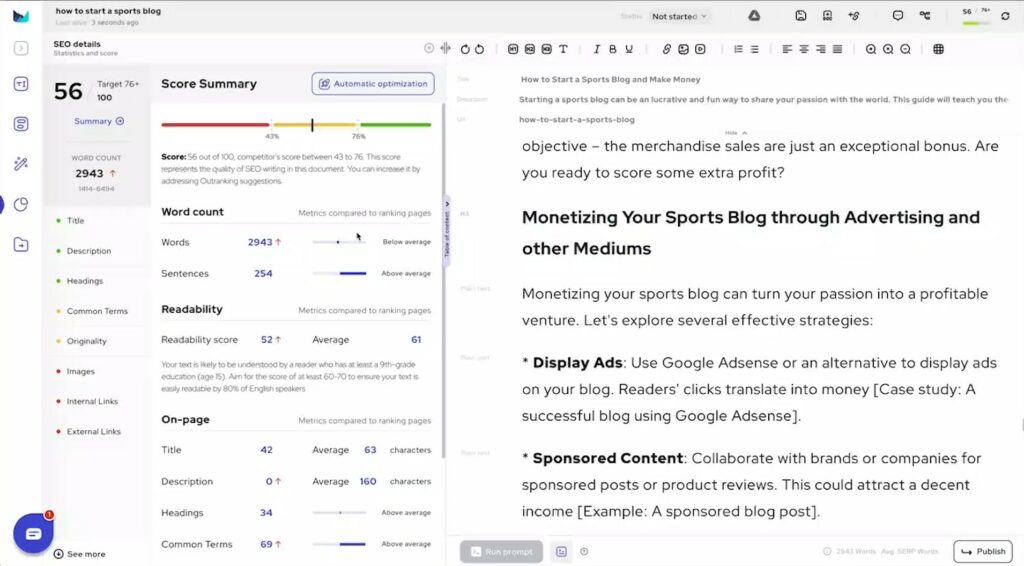Click the save document icon in header
This screenshot has height=566, width=1024.
pyautogui.click(x=801, y=16)
